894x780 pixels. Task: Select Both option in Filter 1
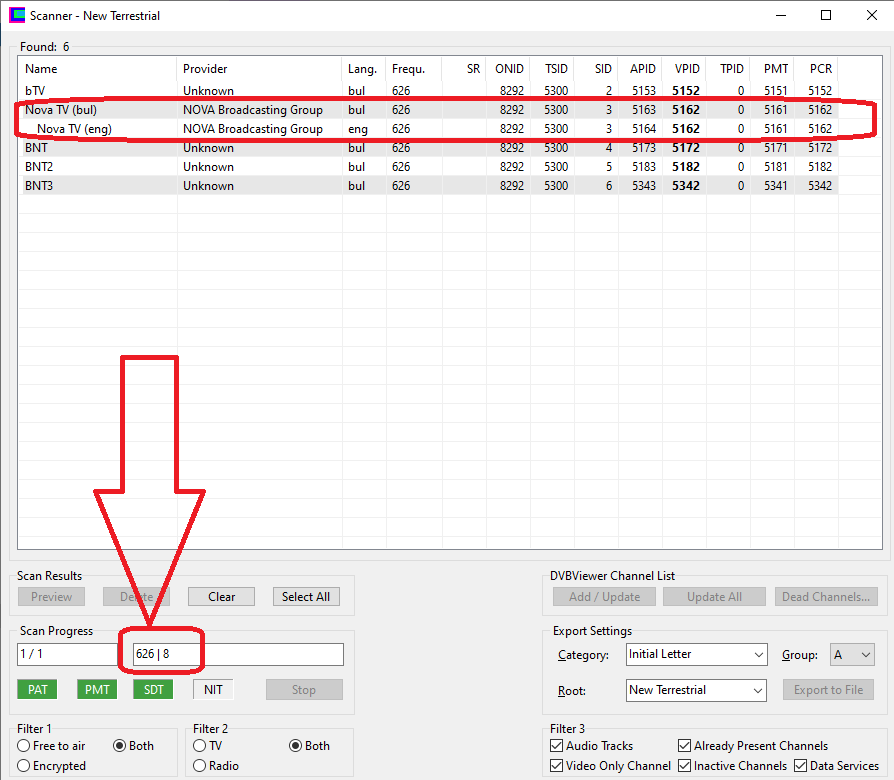point(133,746)
